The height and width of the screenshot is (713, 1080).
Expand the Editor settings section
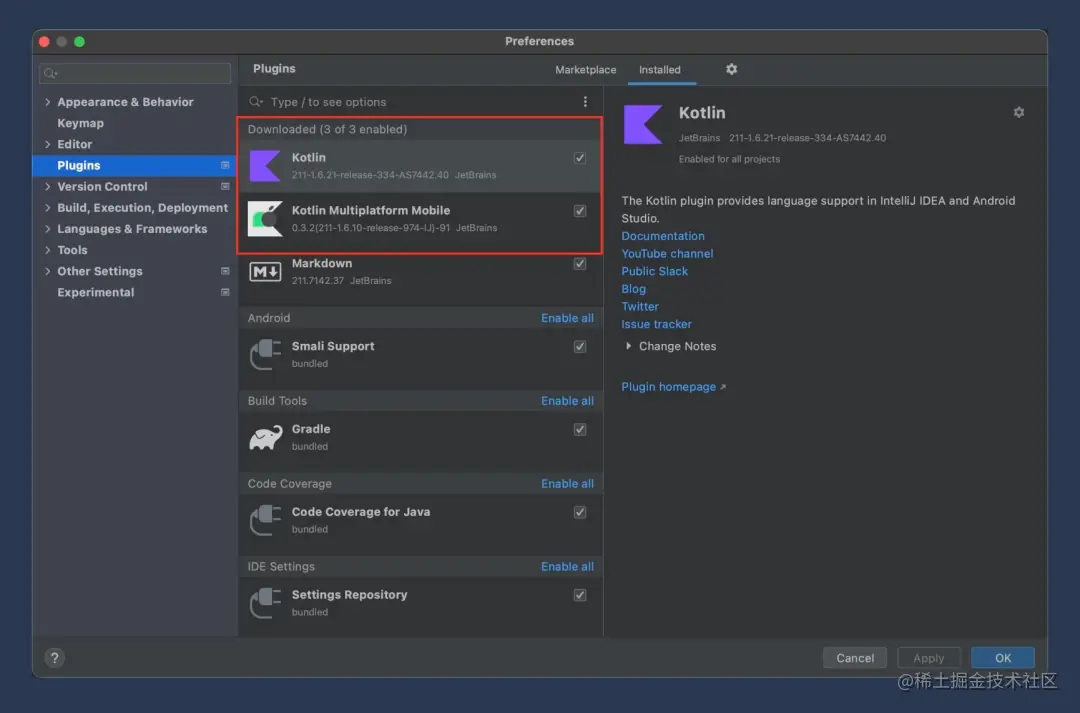point(48,144)
